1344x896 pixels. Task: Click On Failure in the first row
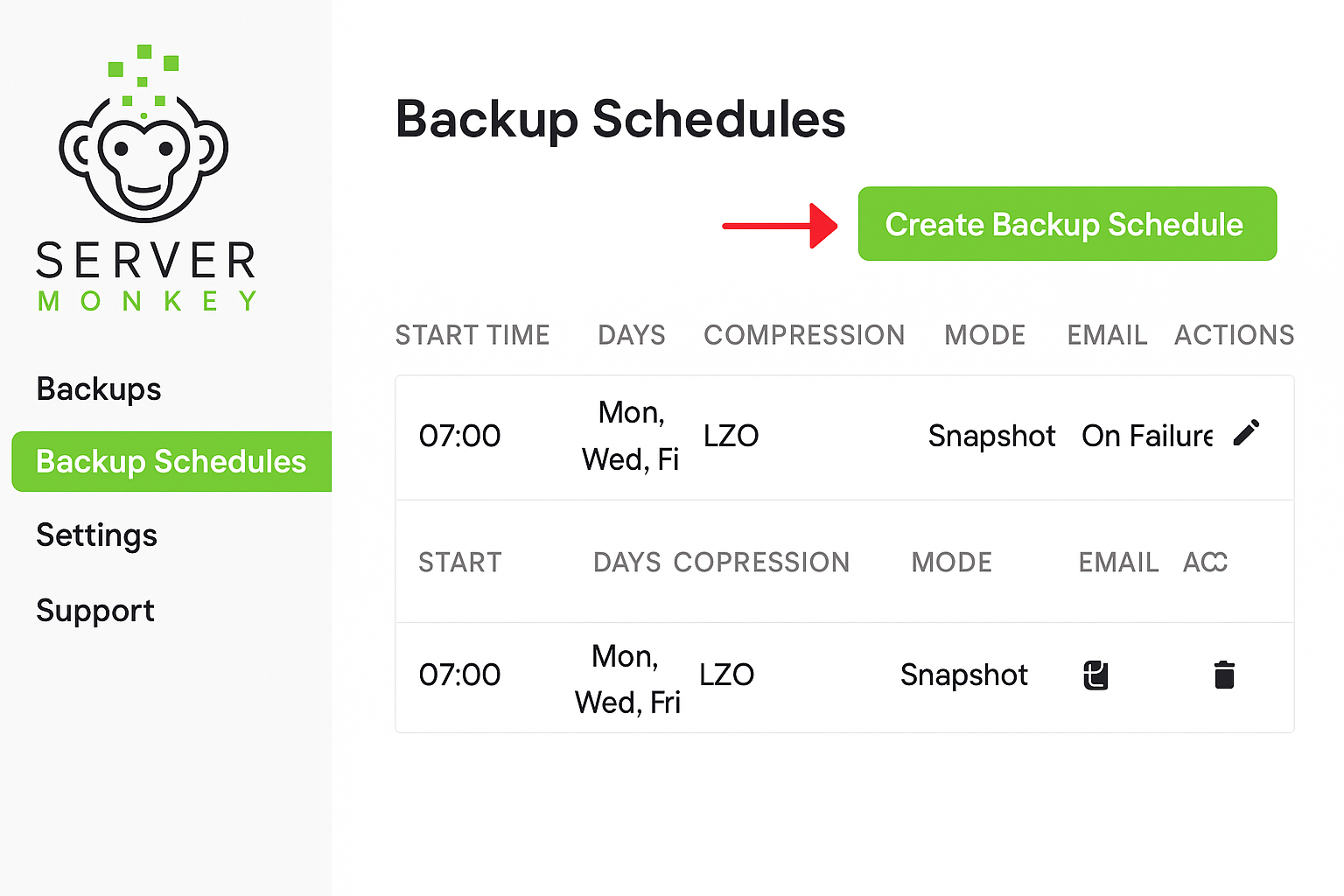coord(1147,436)
